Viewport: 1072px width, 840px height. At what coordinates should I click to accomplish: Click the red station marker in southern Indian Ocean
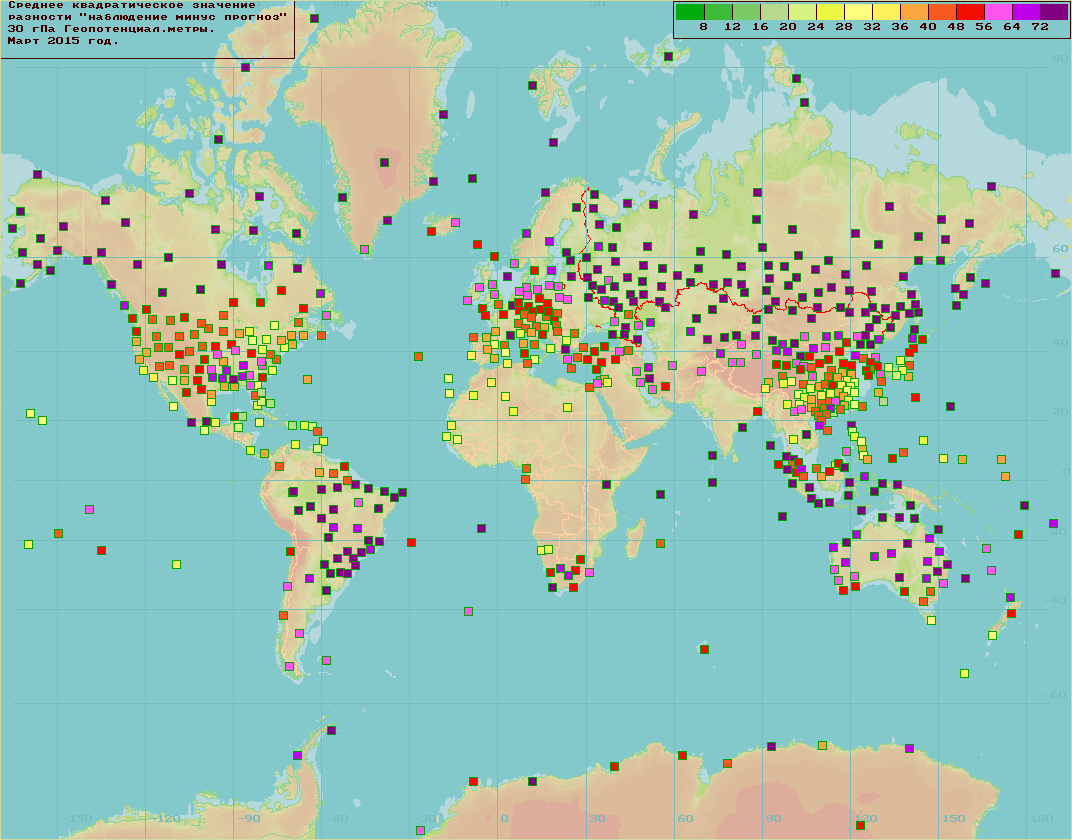tap(704, 649)
